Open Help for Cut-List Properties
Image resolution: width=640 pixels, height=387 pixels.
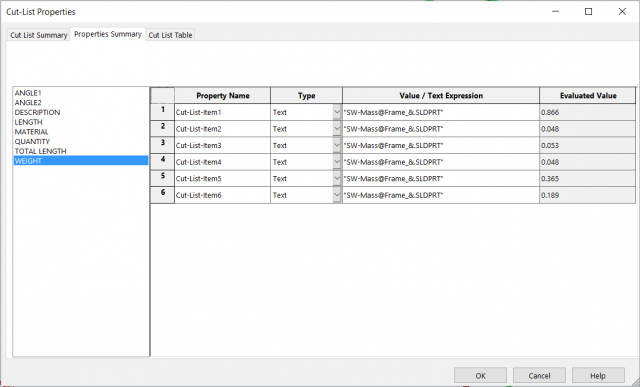click(598, 376)
